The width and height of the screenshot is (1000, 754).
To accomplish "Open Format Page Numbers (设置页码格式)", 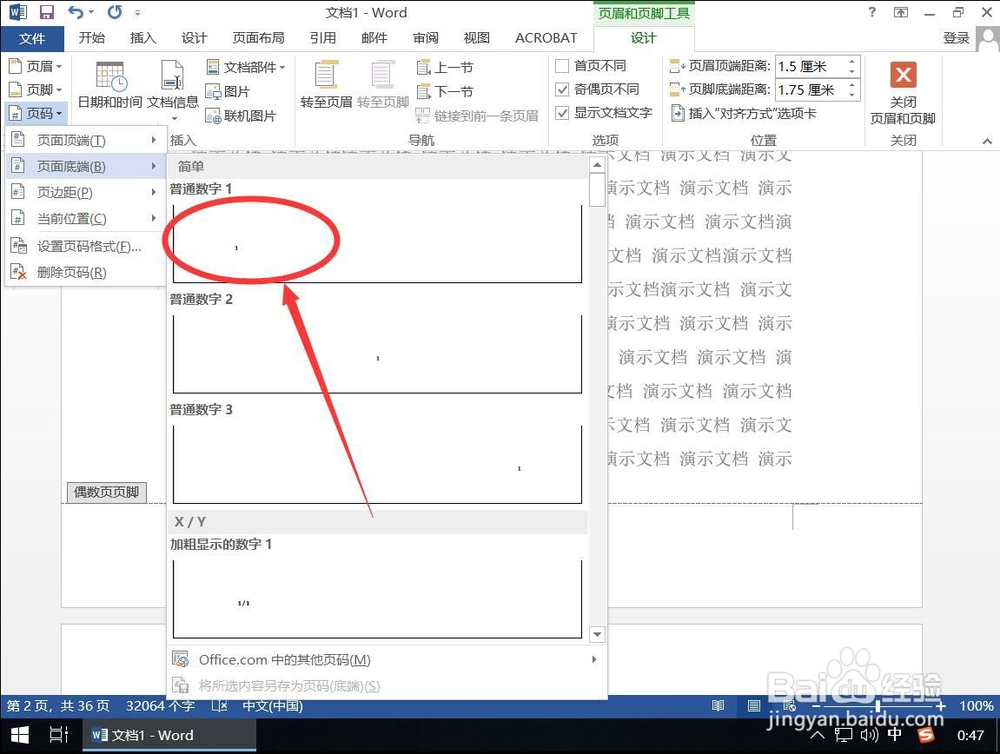I will coord(85,246).
